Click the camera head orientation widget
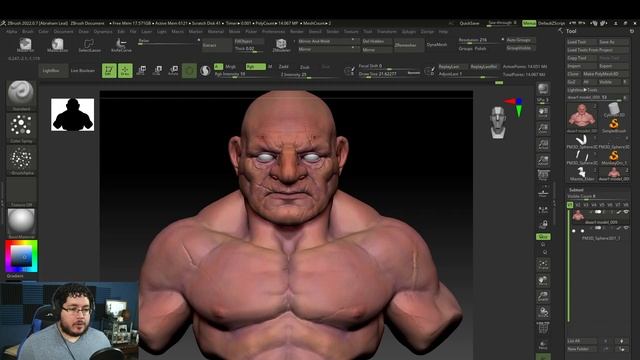The width and height of the screenshot is (640, 360). (x=498, y=122)
